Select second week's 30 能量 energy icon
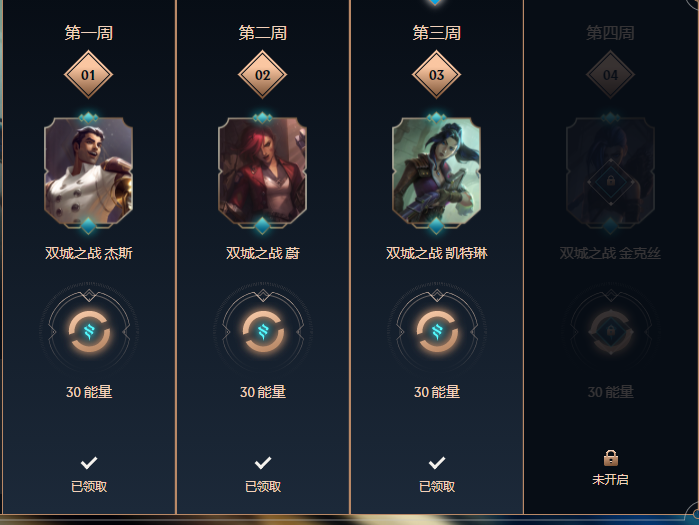This screenshot has width=699, height=525. pos(263,331)
